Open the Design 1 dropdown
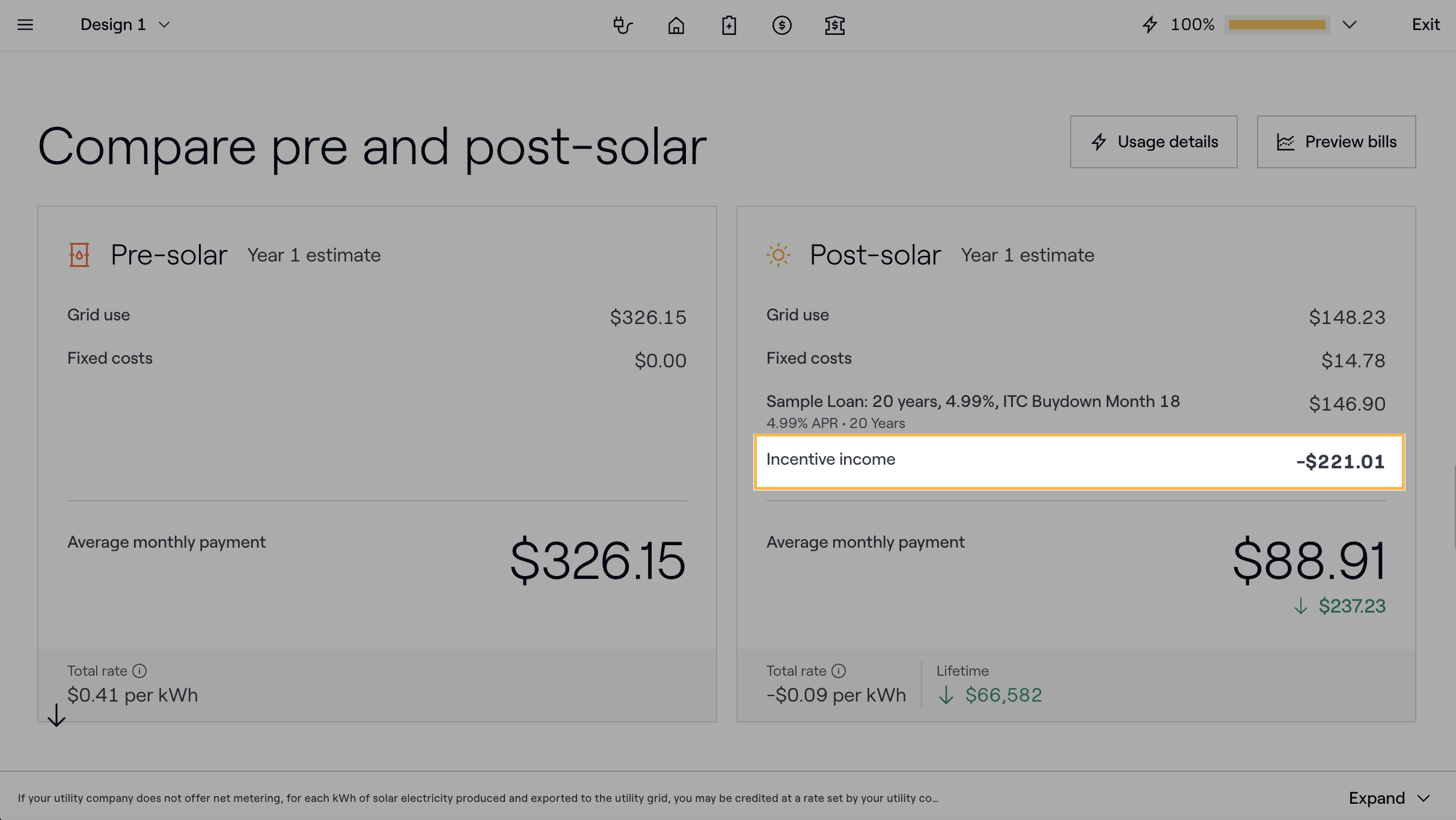Image resolution: width=1456 pixels, height=820 pixels. point(125,25)
